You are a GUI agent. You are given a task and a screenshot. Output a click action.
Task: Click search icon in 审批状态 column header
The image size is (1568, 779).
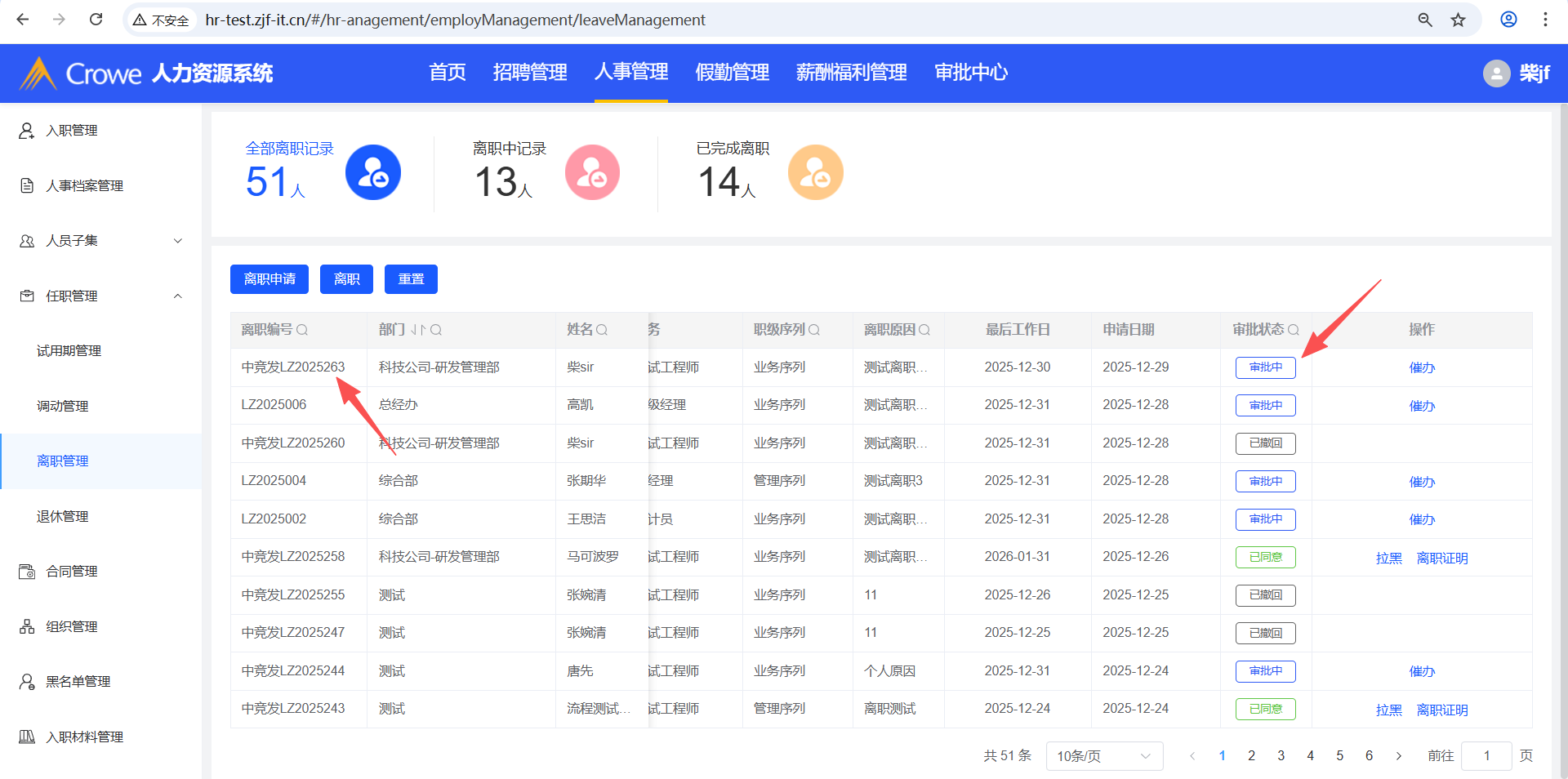click(x=1293, y=330)
